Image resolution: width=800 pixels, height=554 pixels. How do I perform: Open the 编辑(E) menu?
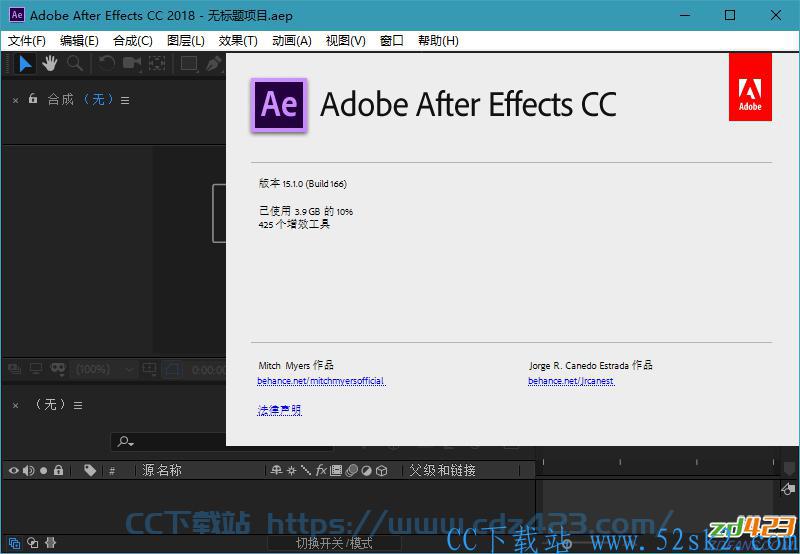(79, 41)
